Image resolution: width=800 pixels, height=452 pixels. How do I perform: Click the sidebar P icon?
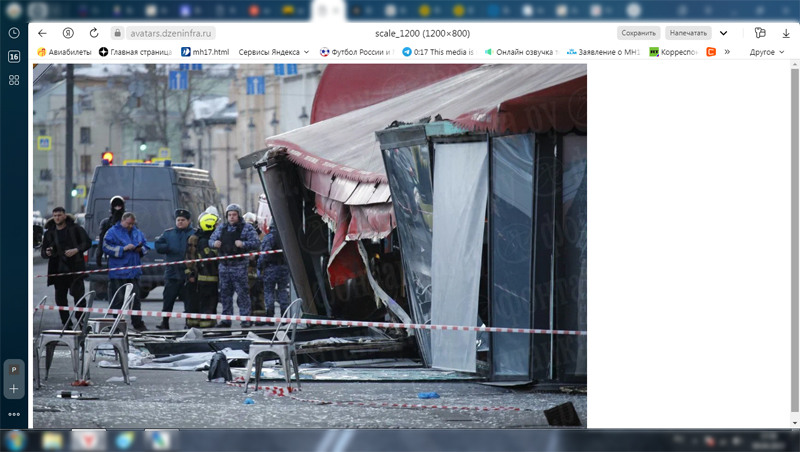(x=14, y=369)
